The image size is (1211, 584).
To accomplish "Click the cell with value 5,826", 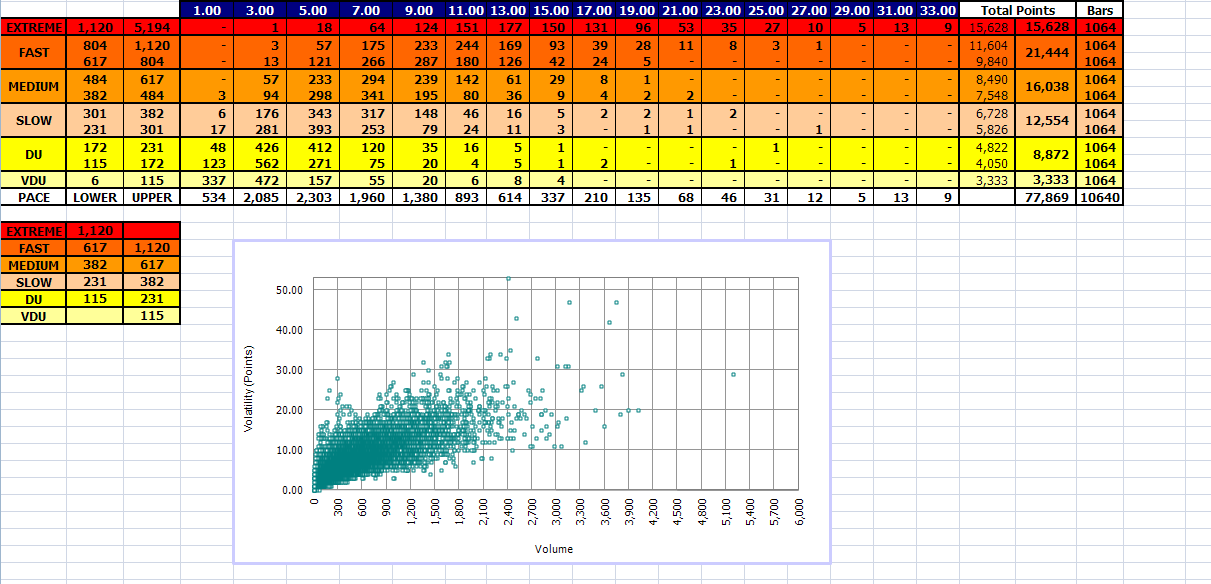I will [x=987, y=129].
